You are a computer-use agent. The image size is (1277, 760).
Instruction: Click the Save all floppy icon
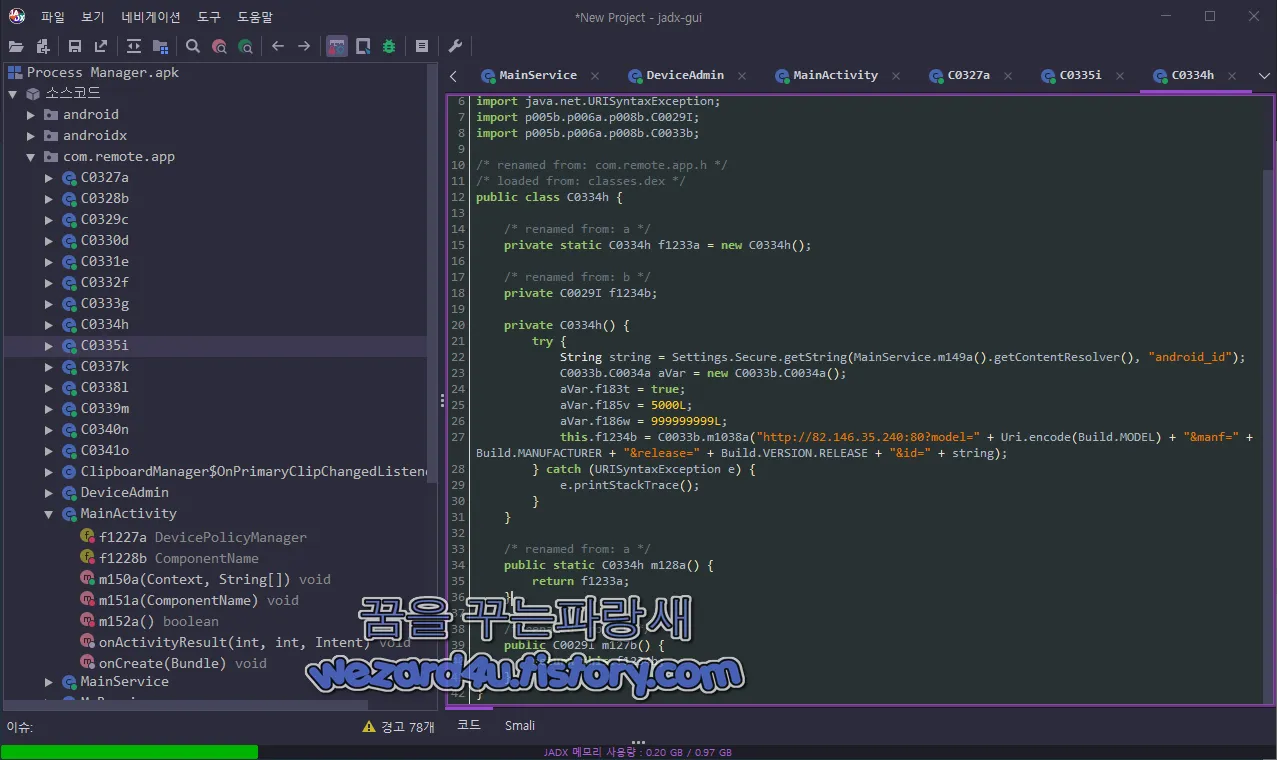pos(75,46)
